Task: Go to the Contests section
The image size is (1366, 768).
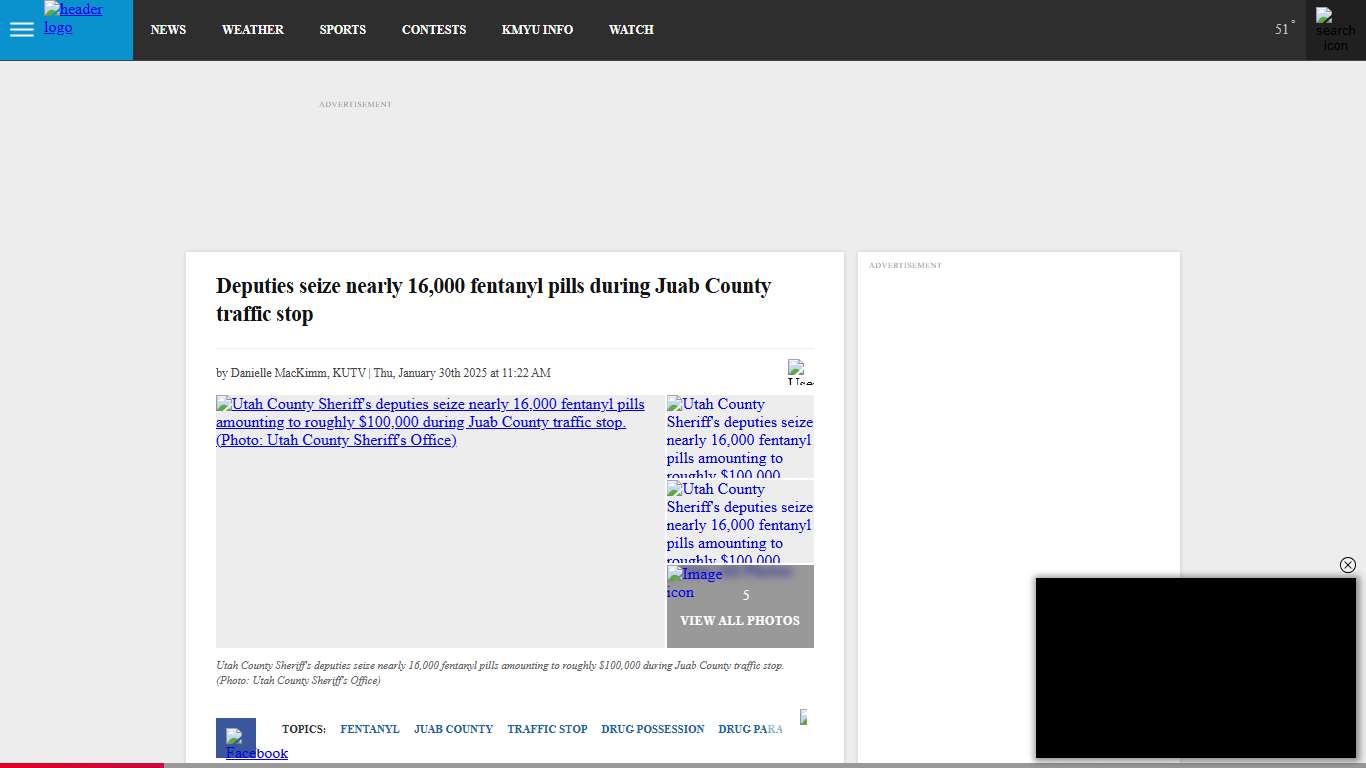Action: pos(433,30)
